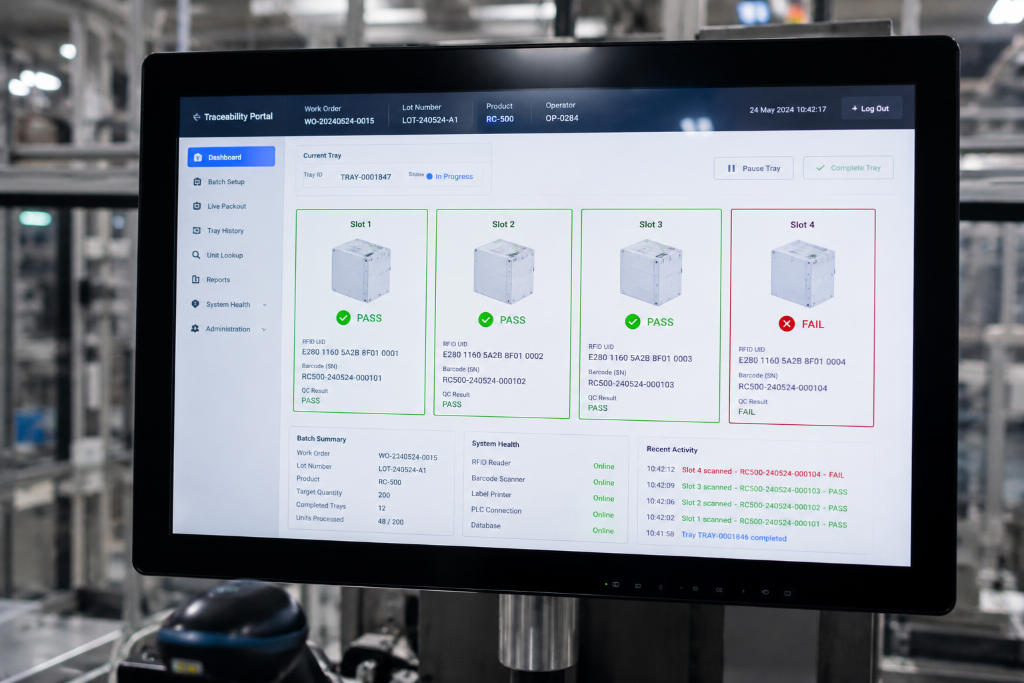Click barcode RC500-240524-000101 in Slot 1
This screenshot has height=683, width=1024.
[x=342, y=377]
